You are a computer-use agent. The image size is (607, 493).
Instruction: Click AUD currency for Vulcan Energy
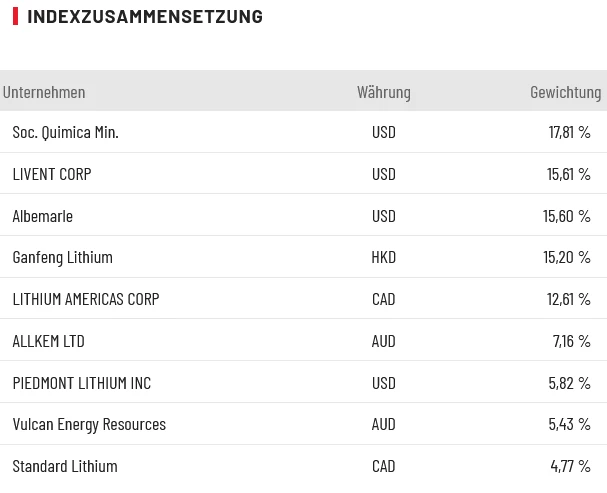click(x=383, y=424)
